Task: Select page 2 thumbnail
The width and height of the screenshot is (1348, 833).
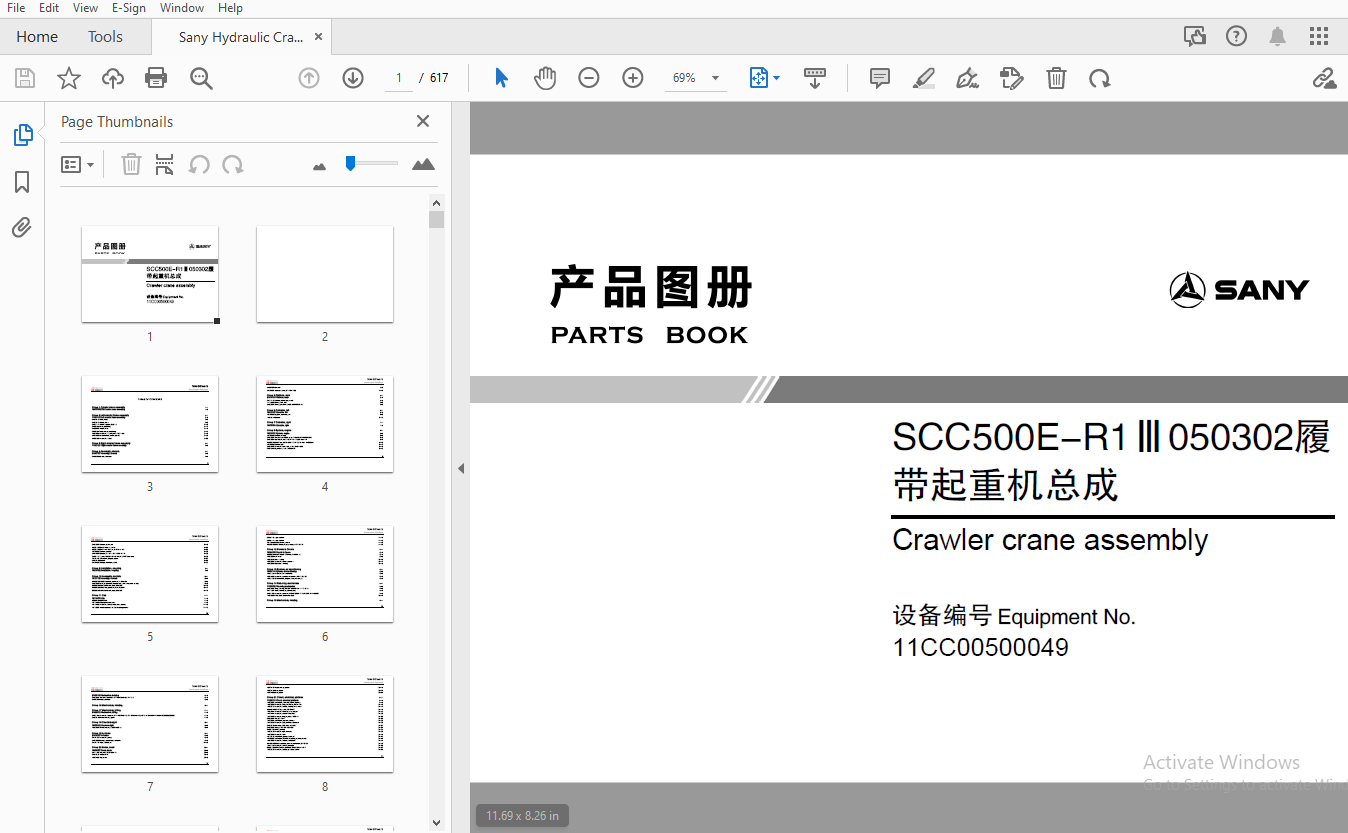Action: tap(325, 274)
